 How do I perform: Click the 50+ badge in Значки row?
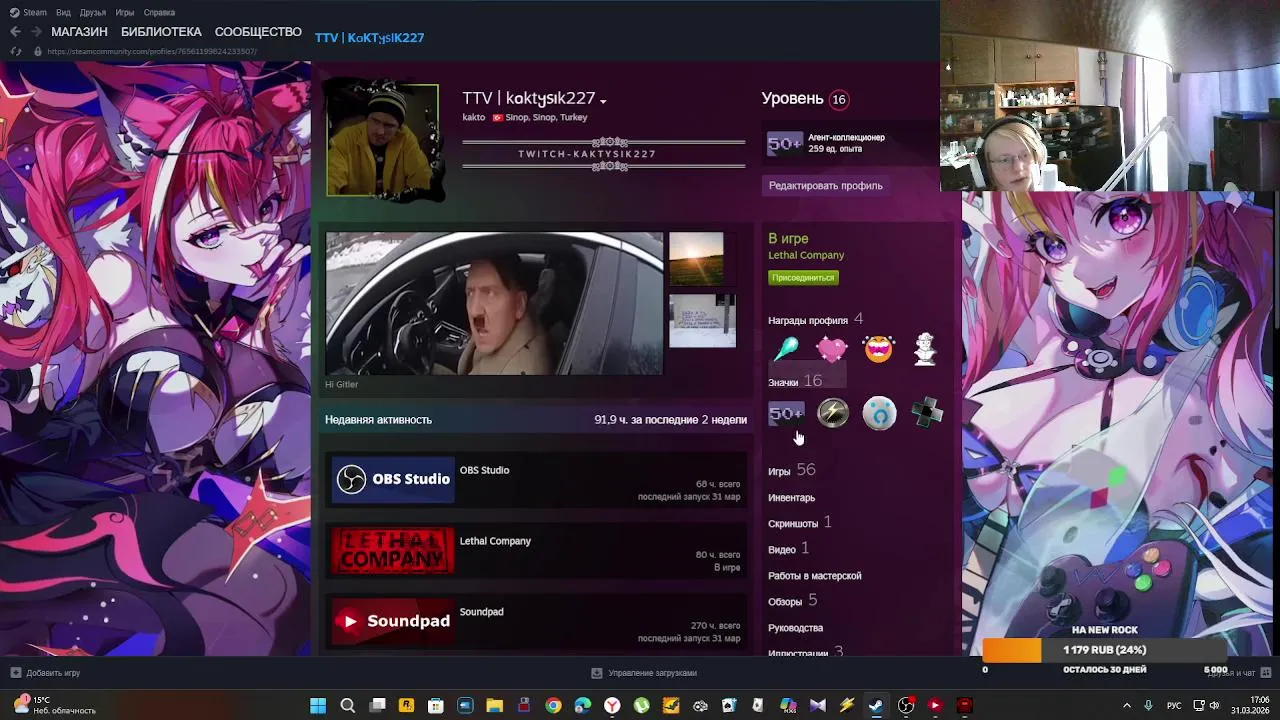point(785,413)
